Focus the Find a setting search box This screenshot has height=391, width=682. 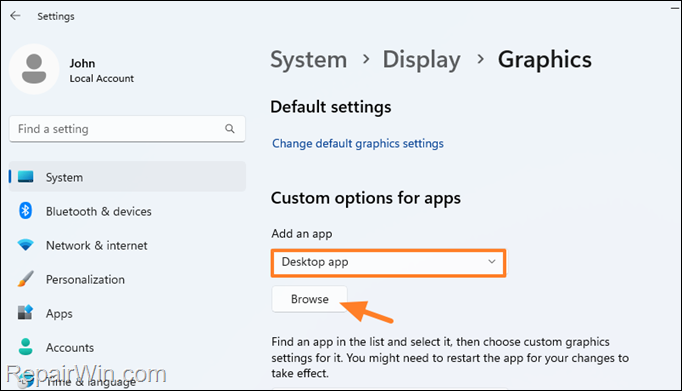[x=127, y=129]
